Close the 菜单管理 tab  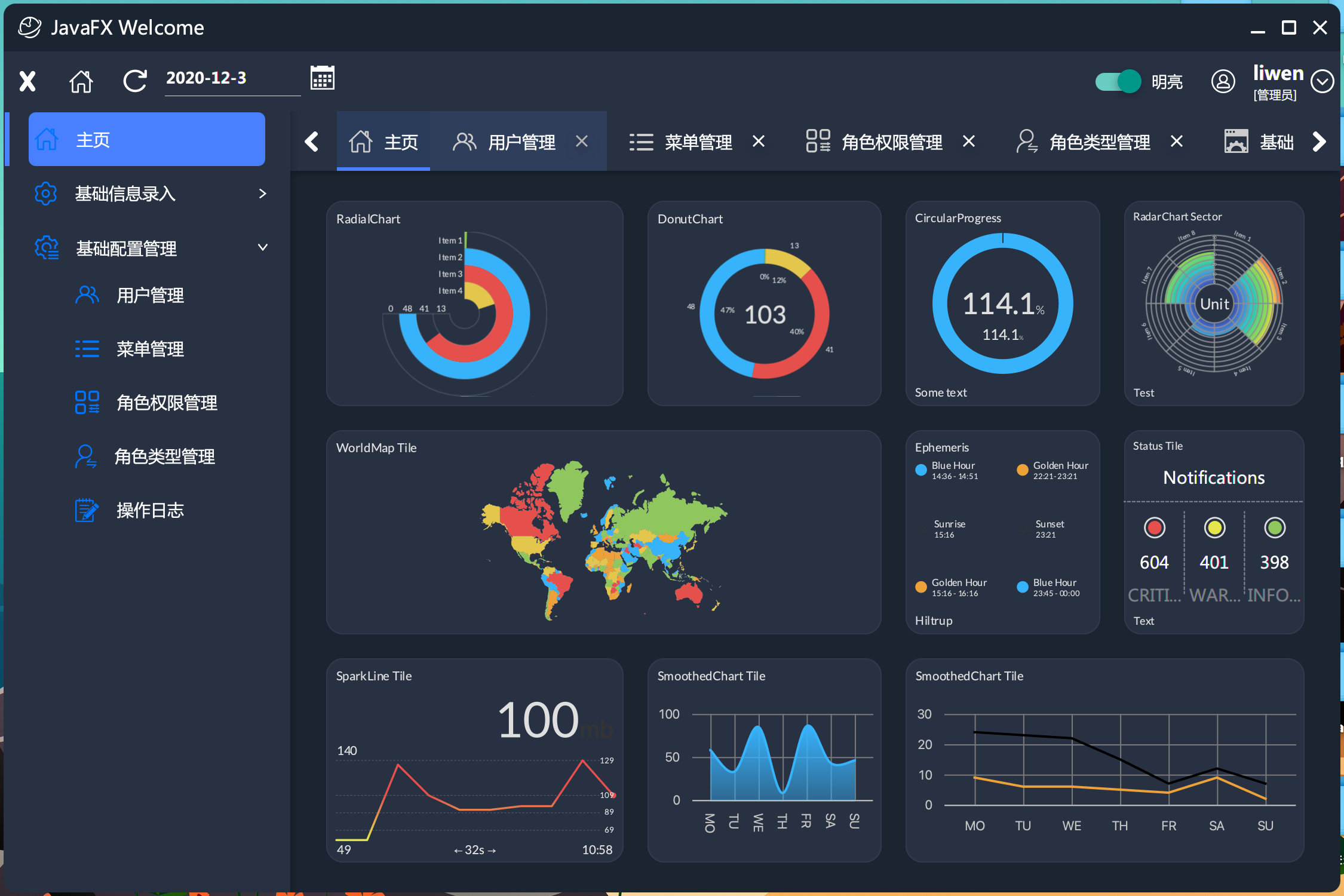[x=759, y=142]
